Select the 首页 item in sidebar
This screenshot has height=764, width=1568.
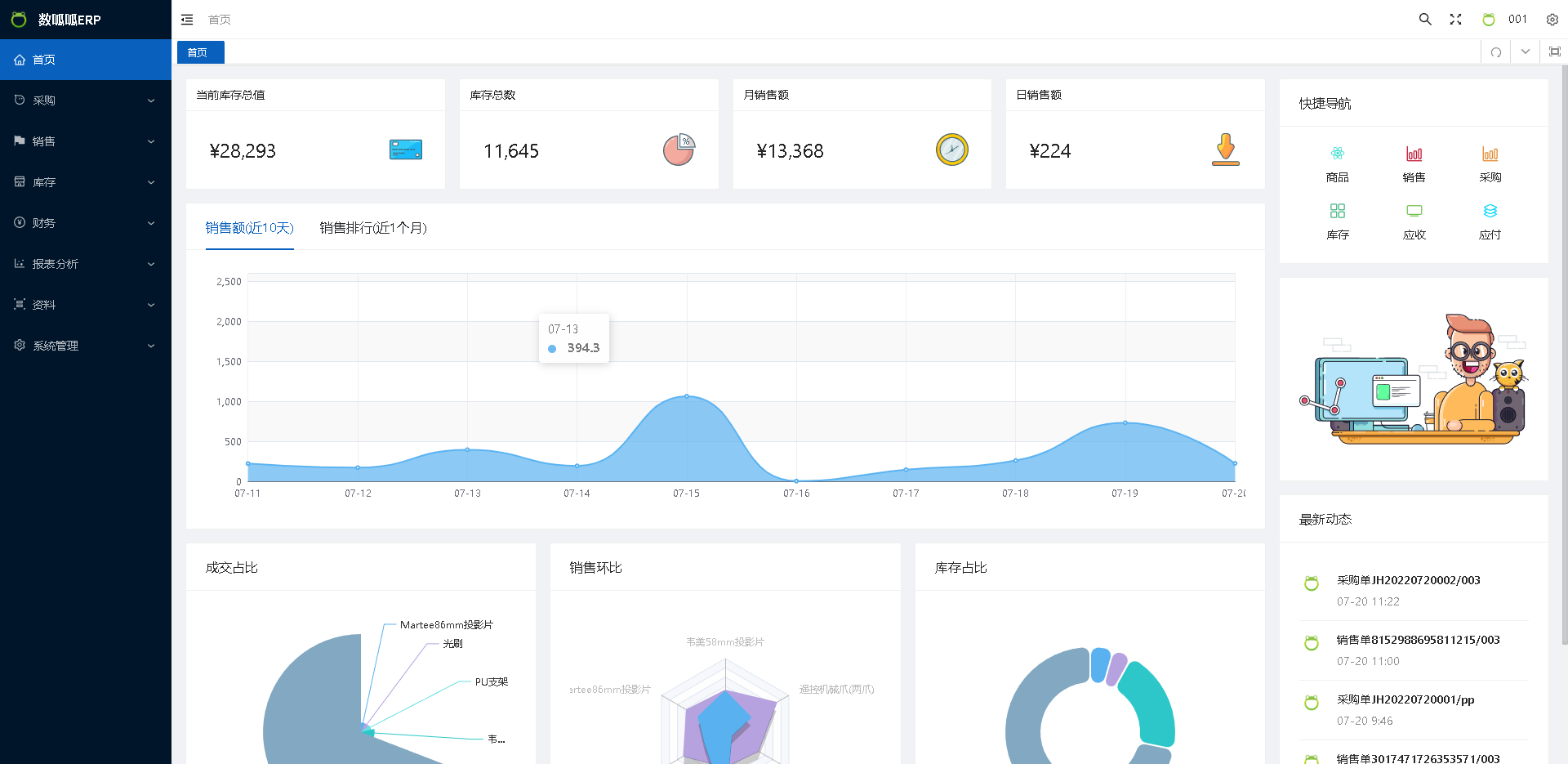[86, 60]
